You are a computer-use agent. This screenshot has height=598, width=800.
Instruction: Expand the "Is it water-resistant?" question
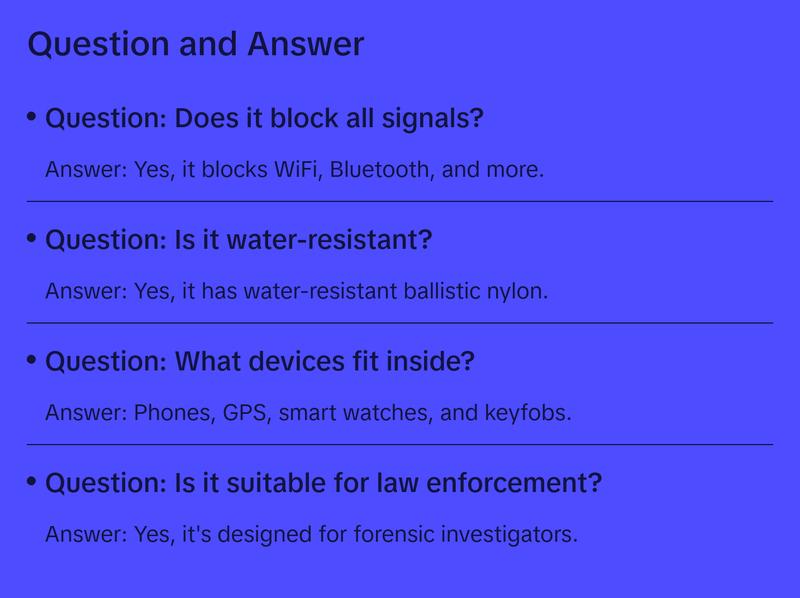[238, 241]
